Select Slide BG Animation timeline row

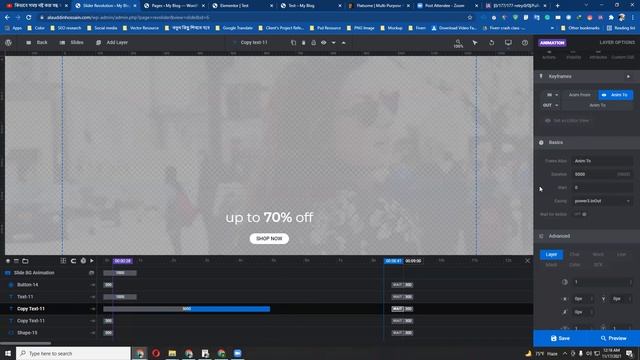[50, 273]
